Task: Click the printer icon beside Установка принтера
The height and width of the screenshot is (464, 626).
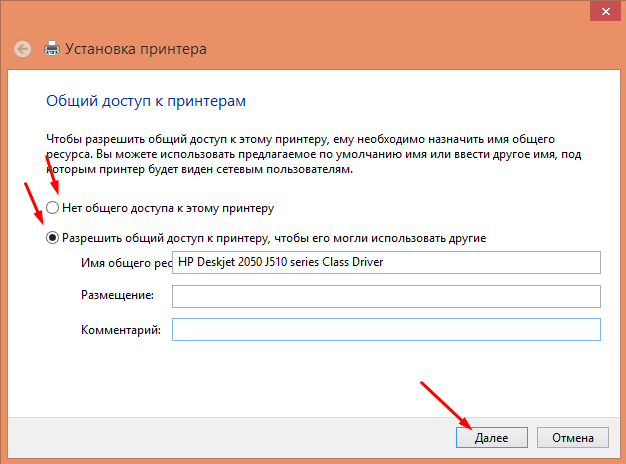Action: pos(51,48)
